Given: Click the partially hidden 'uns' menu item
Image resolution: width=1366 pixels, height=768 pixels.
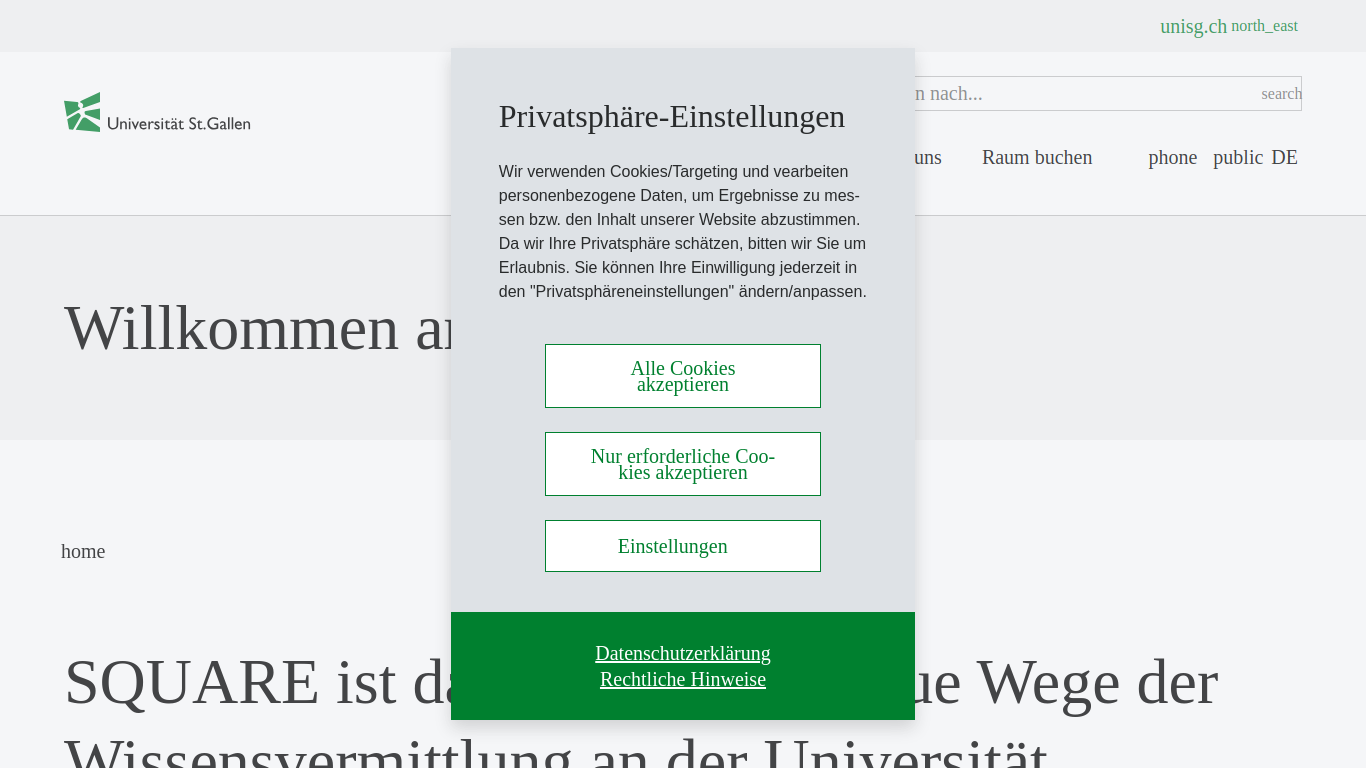Looking at the screenshot, I should pyautogui.click(x=928, y=157).
